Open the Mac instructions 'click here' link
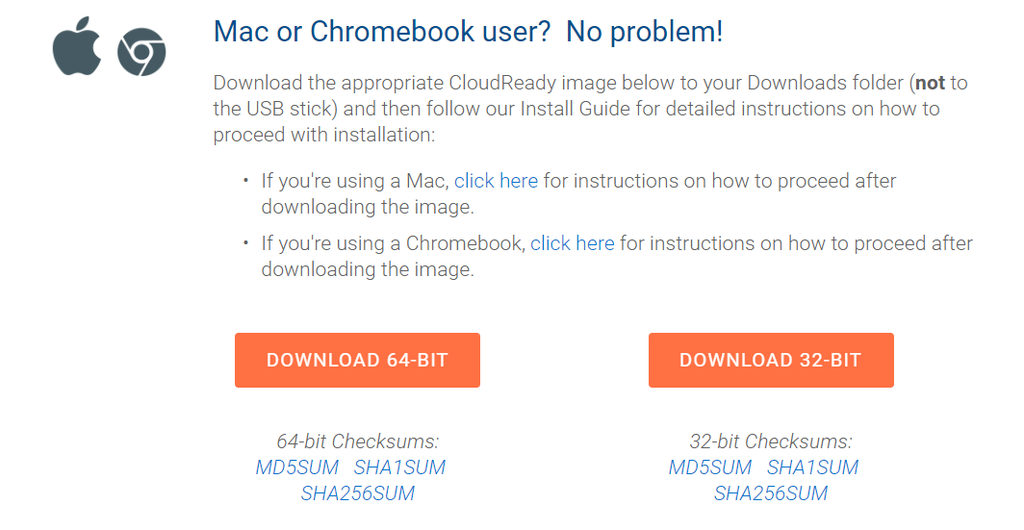The width and height of the screenshot is (1024, 530). (496, 181)
